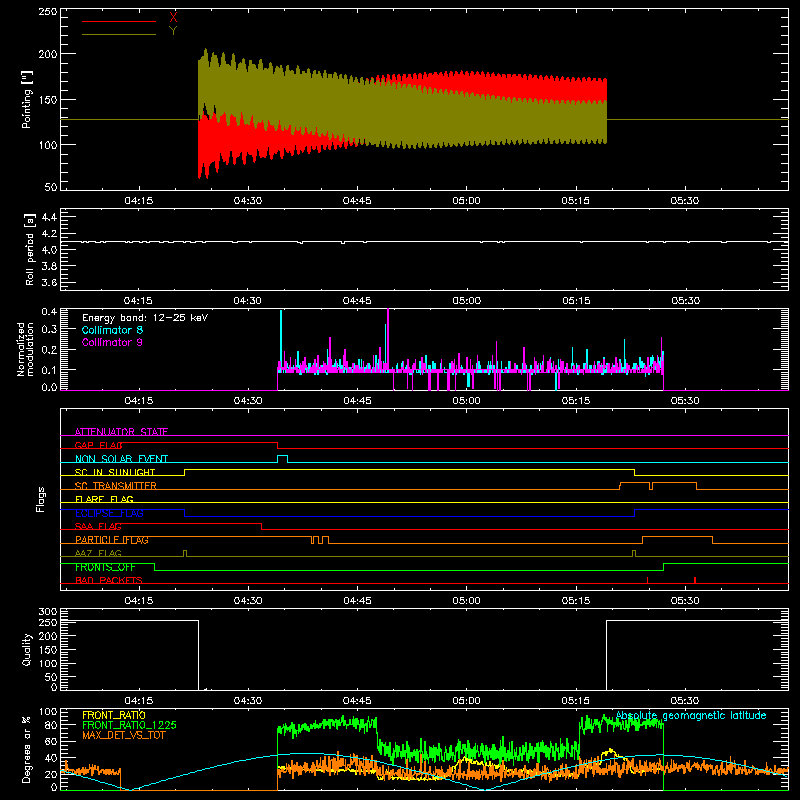The width and height of the screenshot is (800, 800).
Task: Click the orange MAX_DET_VS_TOT legend entry
Action: point(123,735)
